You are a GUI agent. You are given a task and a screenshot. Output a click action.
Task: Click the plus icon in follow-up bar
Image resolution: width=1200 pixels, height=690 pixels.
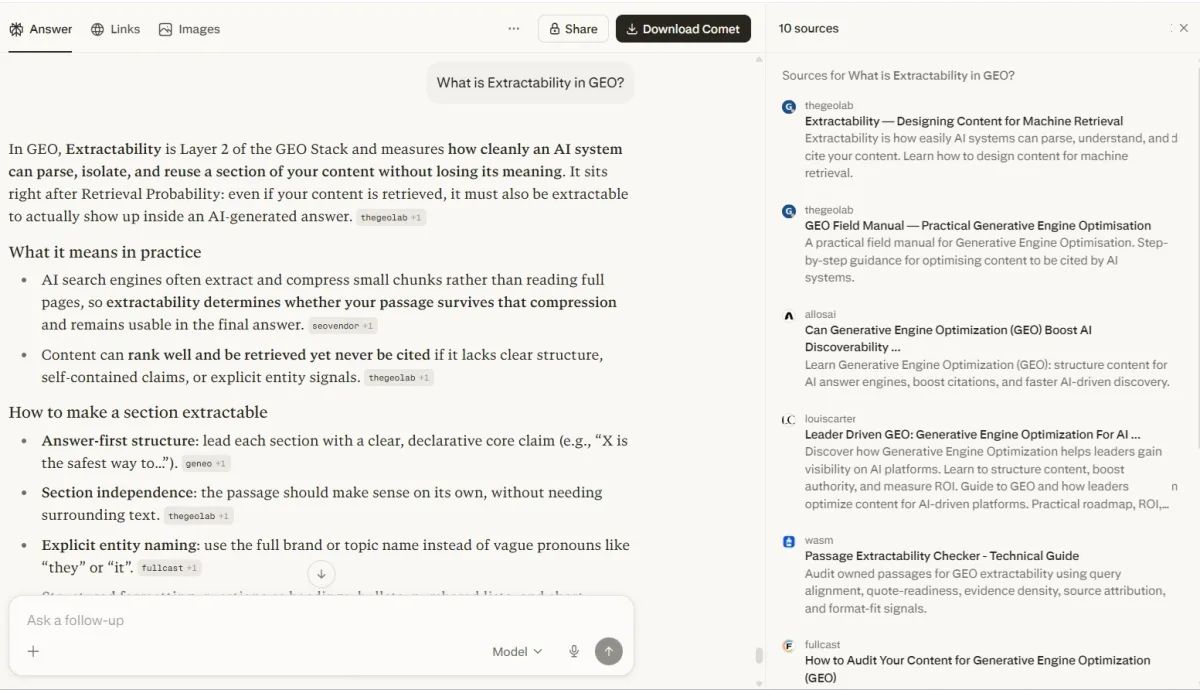click(x=33, y=650)
